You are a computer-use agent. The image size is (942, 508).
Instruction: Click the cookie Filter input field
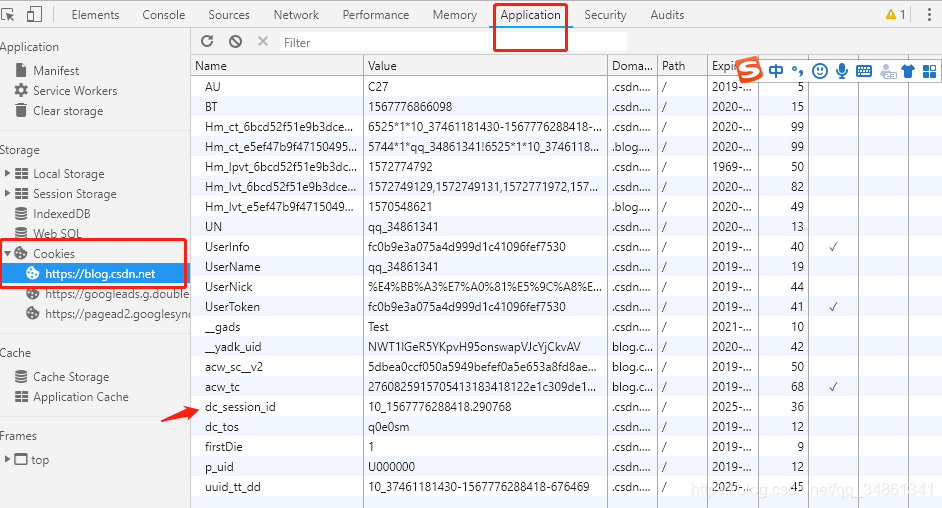point(454,42)
